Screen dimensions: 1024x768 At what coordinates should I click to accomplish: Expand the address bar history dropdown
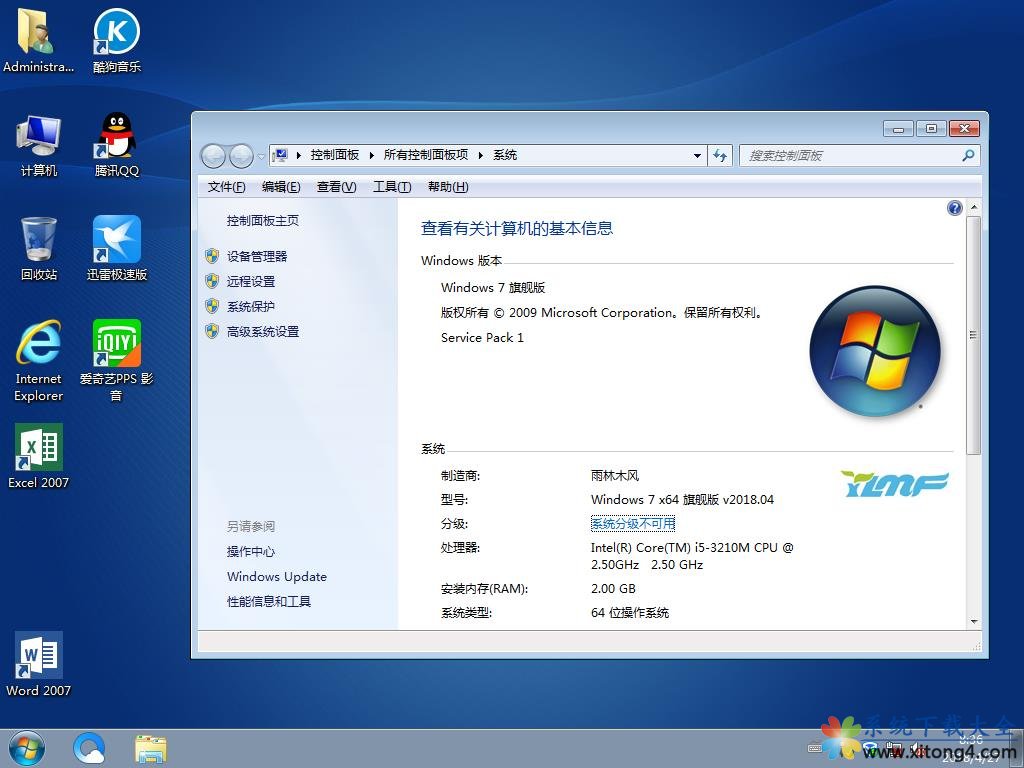pos(697,156)
